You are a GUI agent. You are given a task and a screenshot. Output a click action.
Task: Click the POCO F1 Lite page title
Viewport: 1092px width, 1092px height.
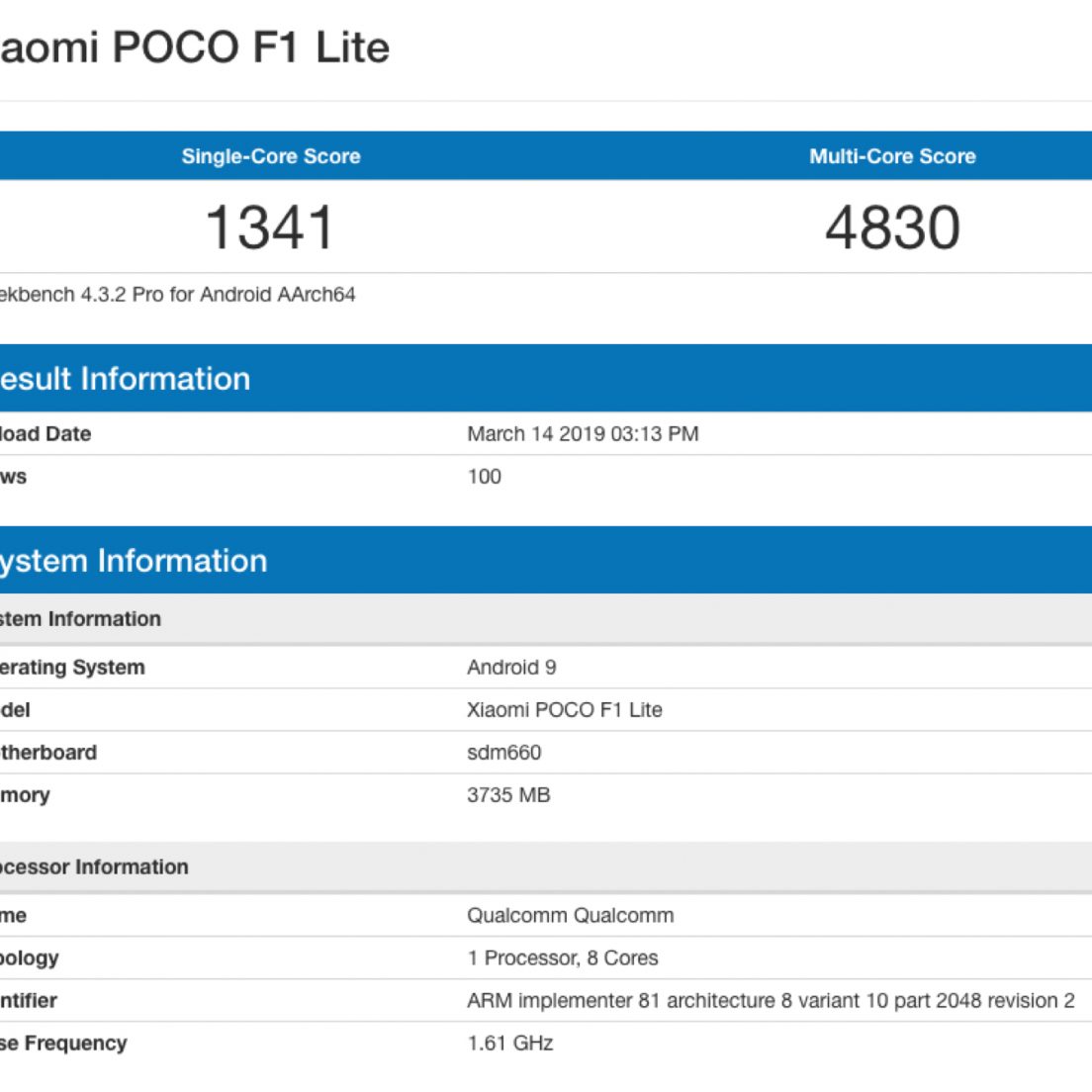[x=194, y=47]
